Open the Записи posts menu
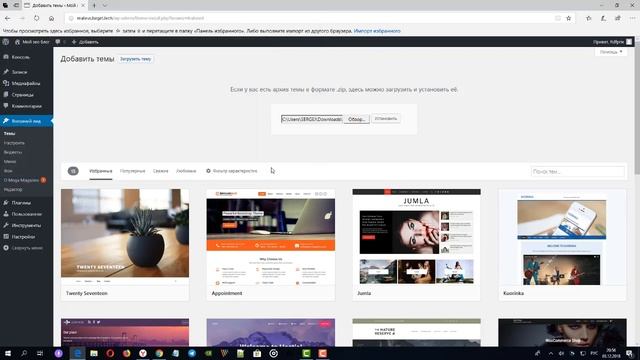 click(19, 72)
